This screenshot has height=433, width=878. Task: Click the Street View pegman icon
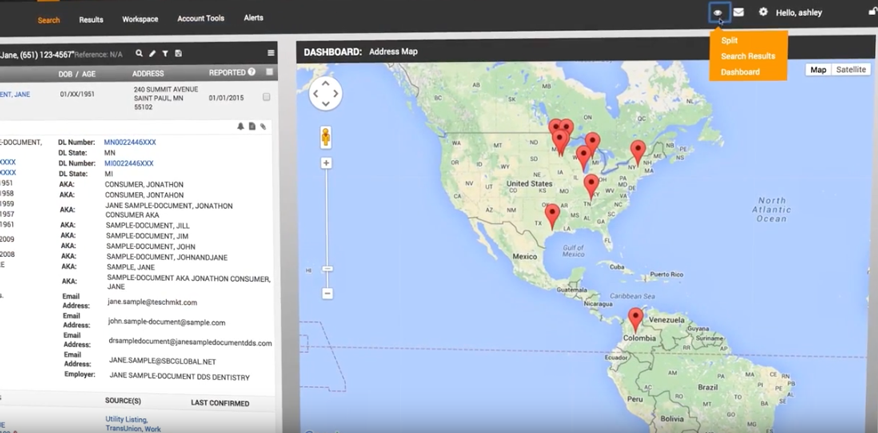(x=326, y=137)
